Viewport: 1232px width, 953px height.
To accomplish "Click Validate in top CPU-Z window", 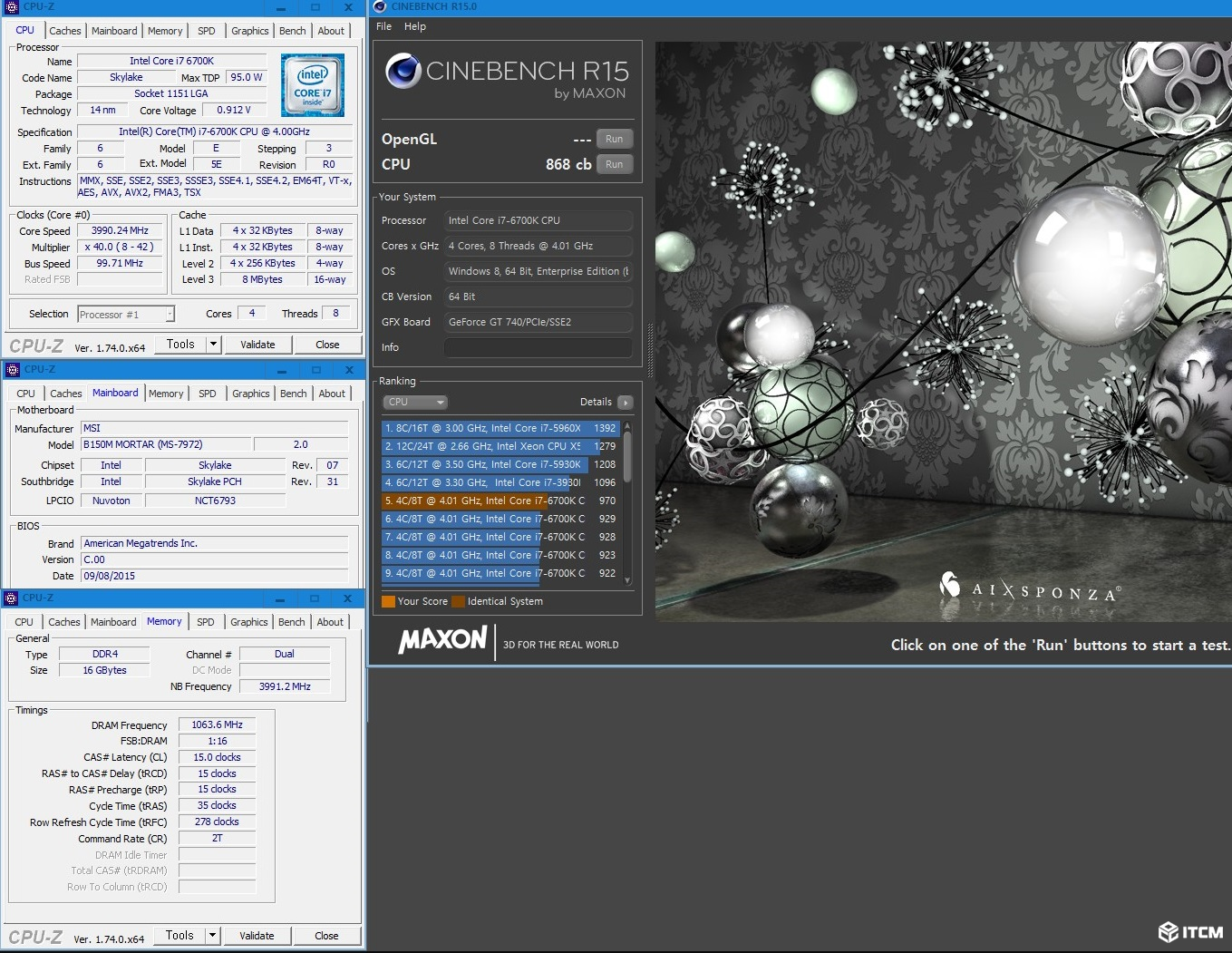I will pos(257,345).
